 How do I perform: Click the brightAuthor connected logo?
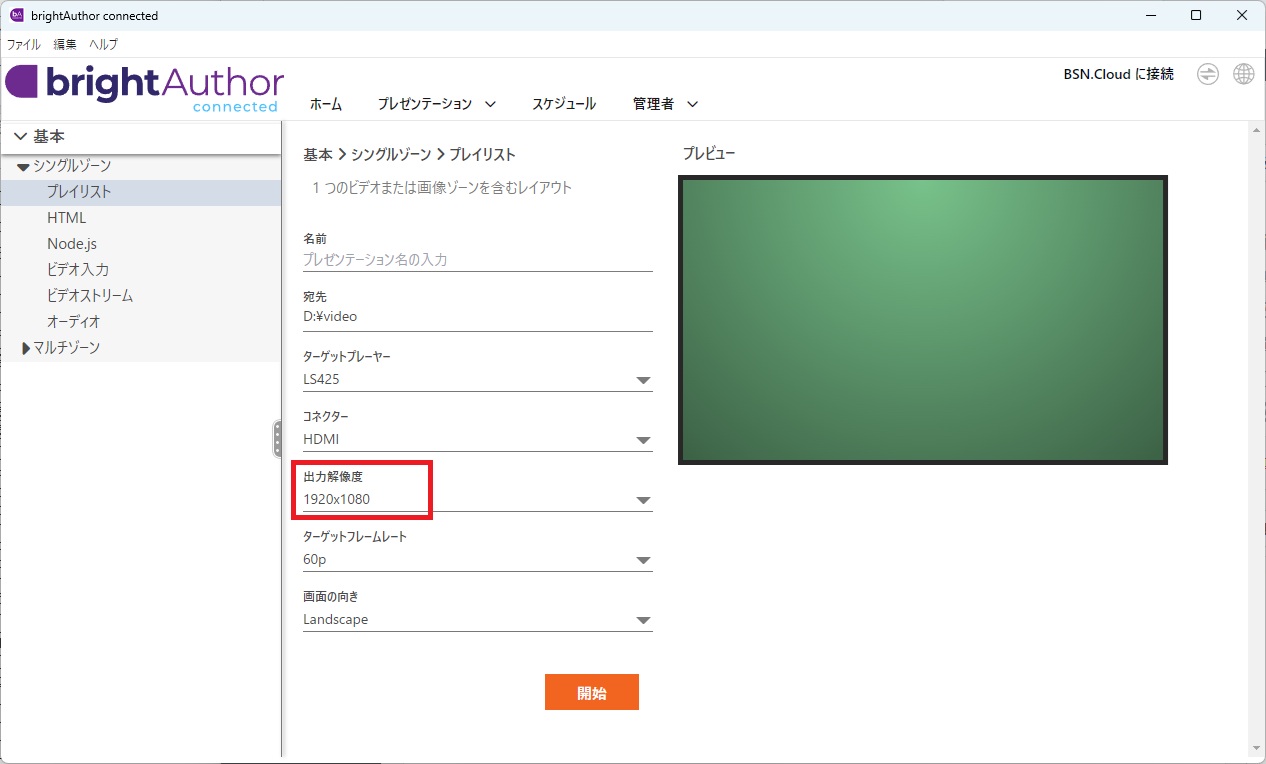pos(145,87)
